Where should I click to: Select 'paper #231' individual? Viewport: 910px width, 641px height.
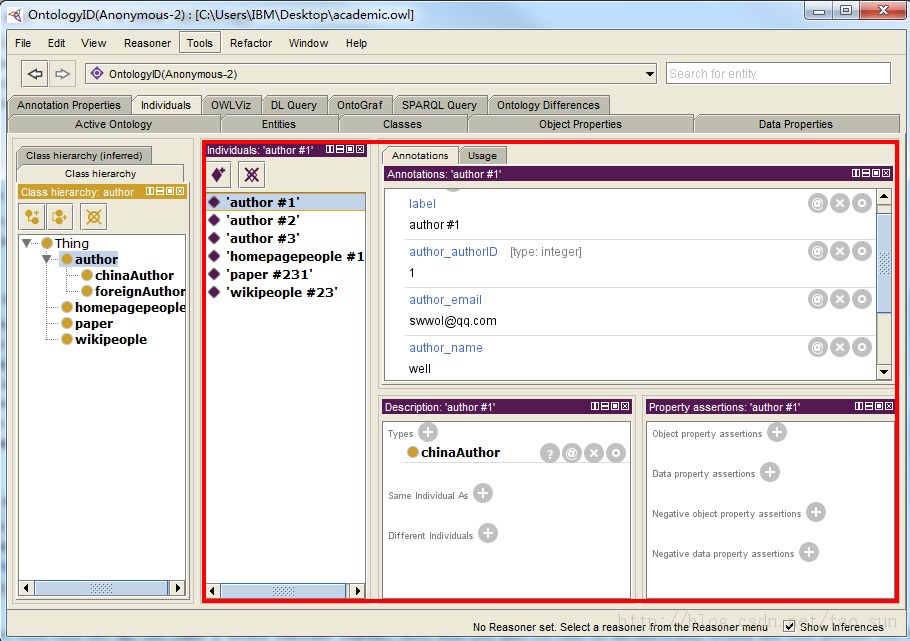tap(269, 274)
